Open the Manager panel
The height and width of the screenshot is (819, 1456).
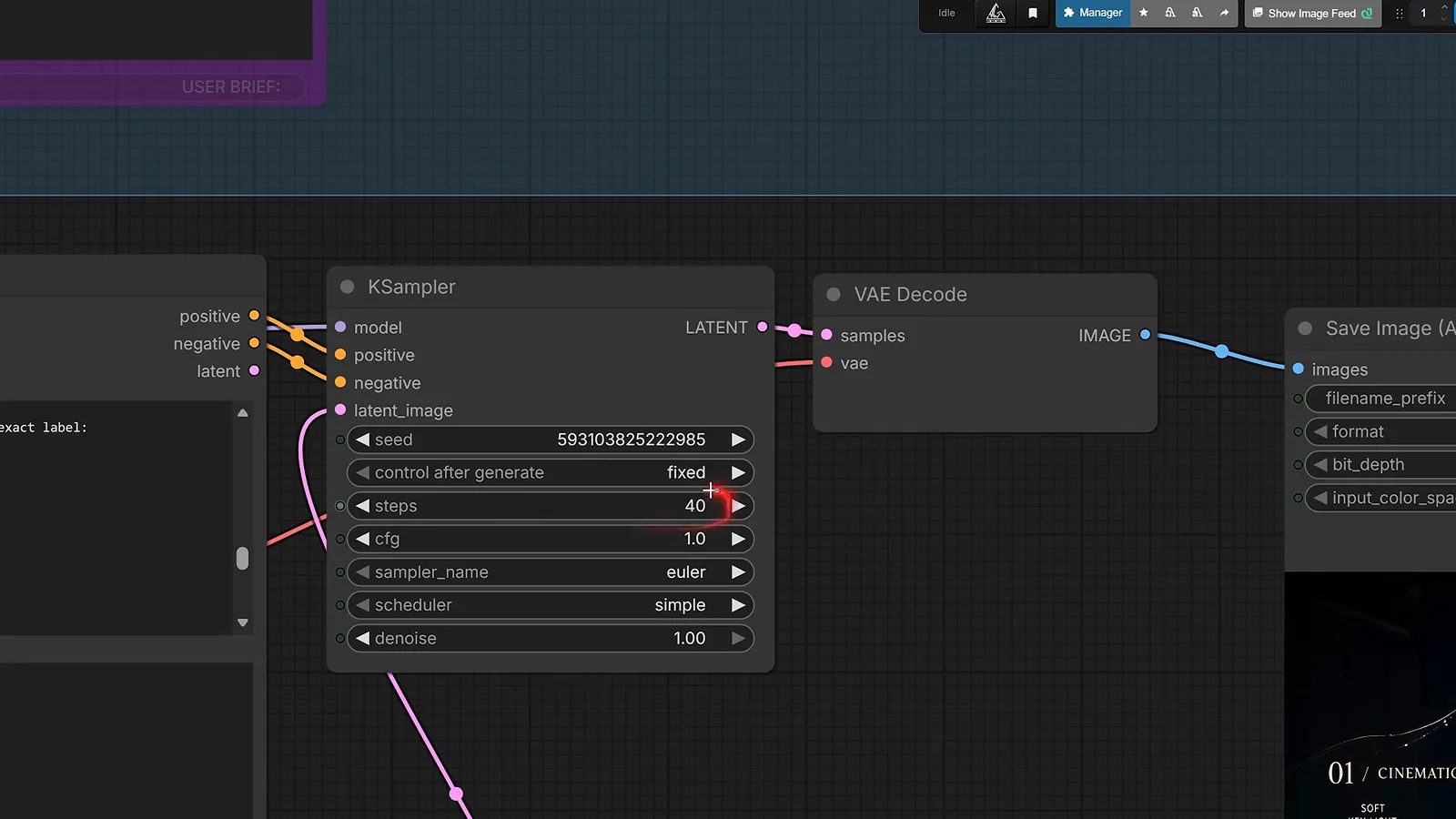tap(1093, 13)
